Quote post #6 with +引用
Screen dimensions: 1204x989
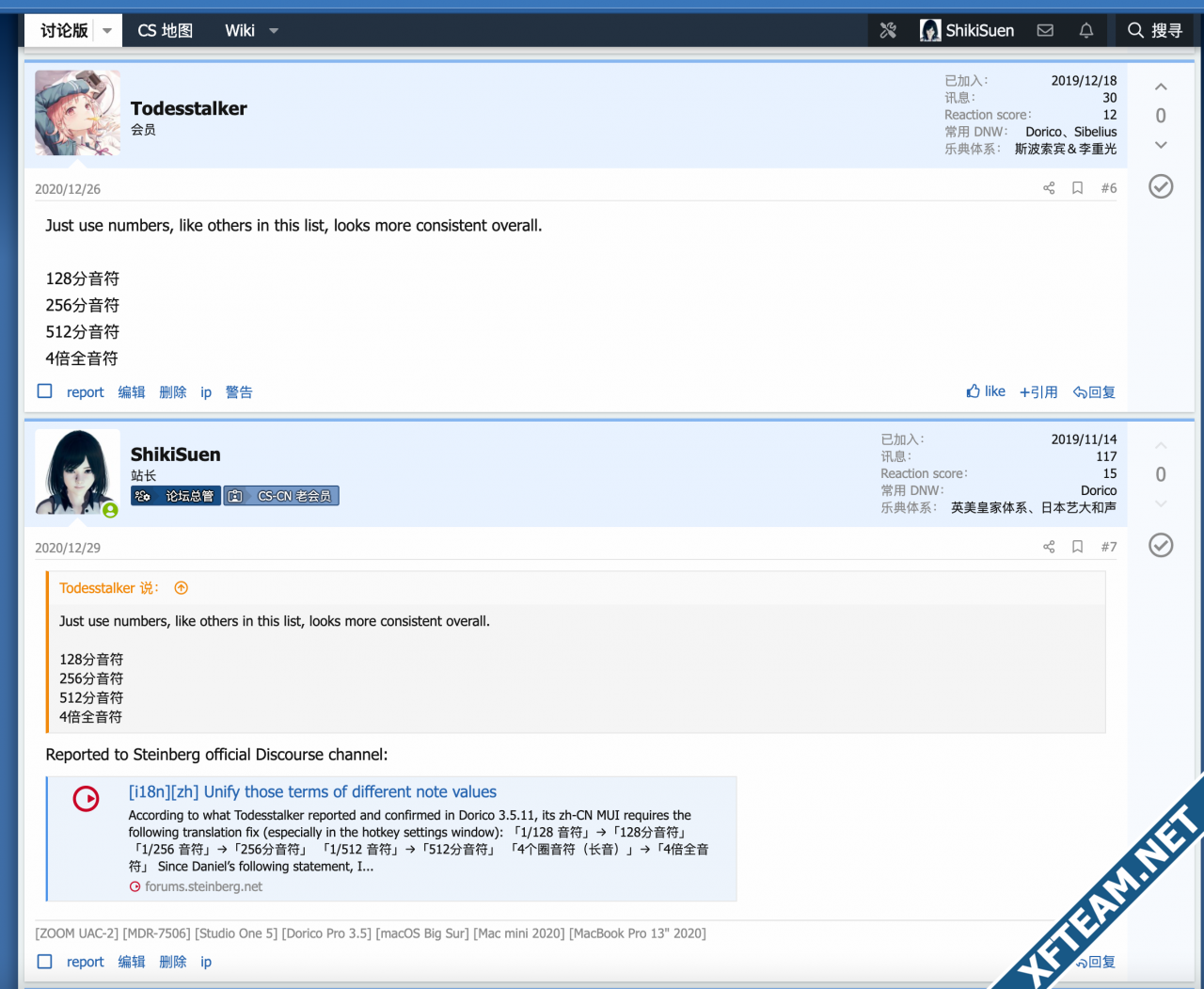1038,392
